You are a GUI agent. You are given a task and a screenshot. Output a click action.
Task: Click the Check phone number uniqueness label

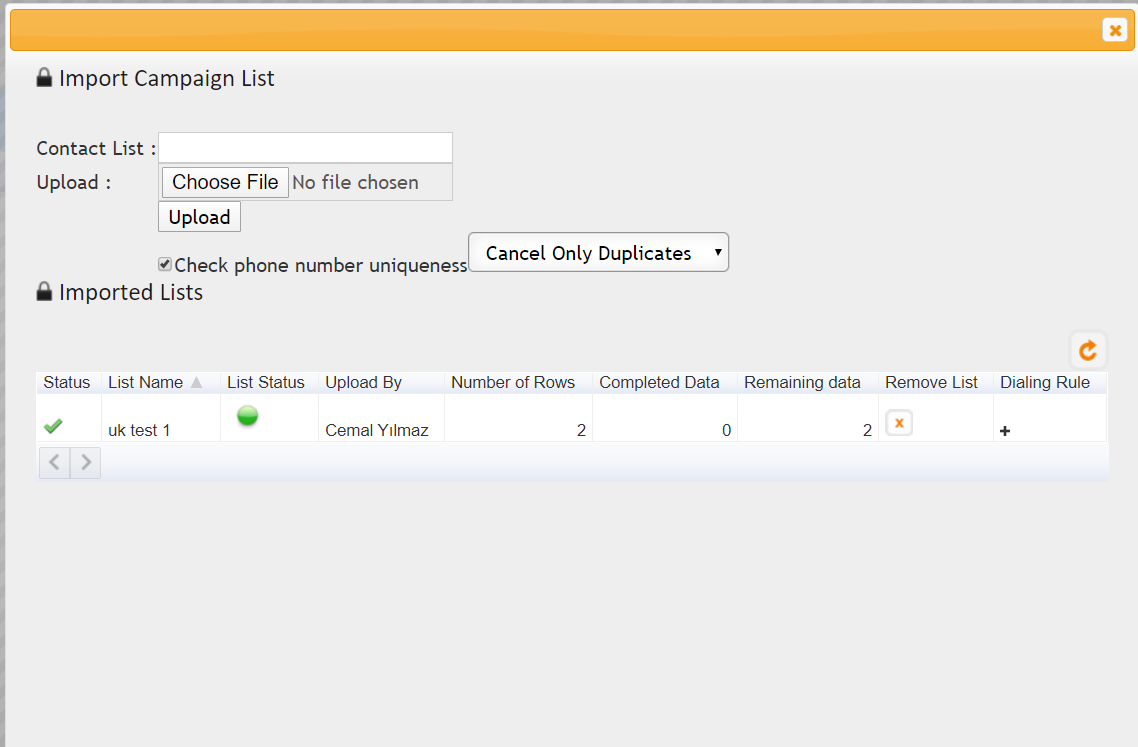click(x=321, y=266)
